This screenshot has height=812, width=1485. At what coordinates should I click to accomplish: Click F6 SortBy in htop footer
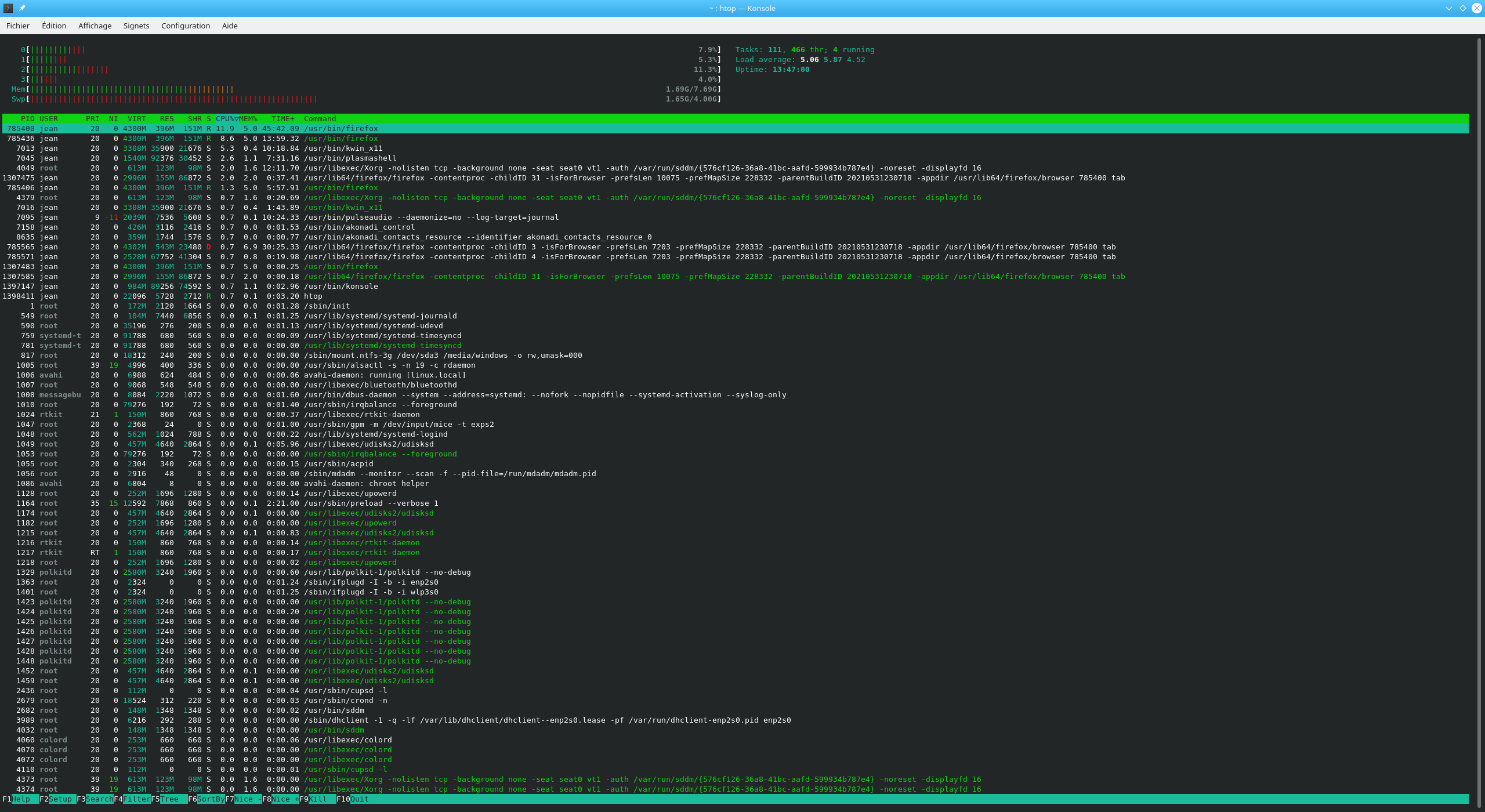pyautogui.click(x=207, y=799)
